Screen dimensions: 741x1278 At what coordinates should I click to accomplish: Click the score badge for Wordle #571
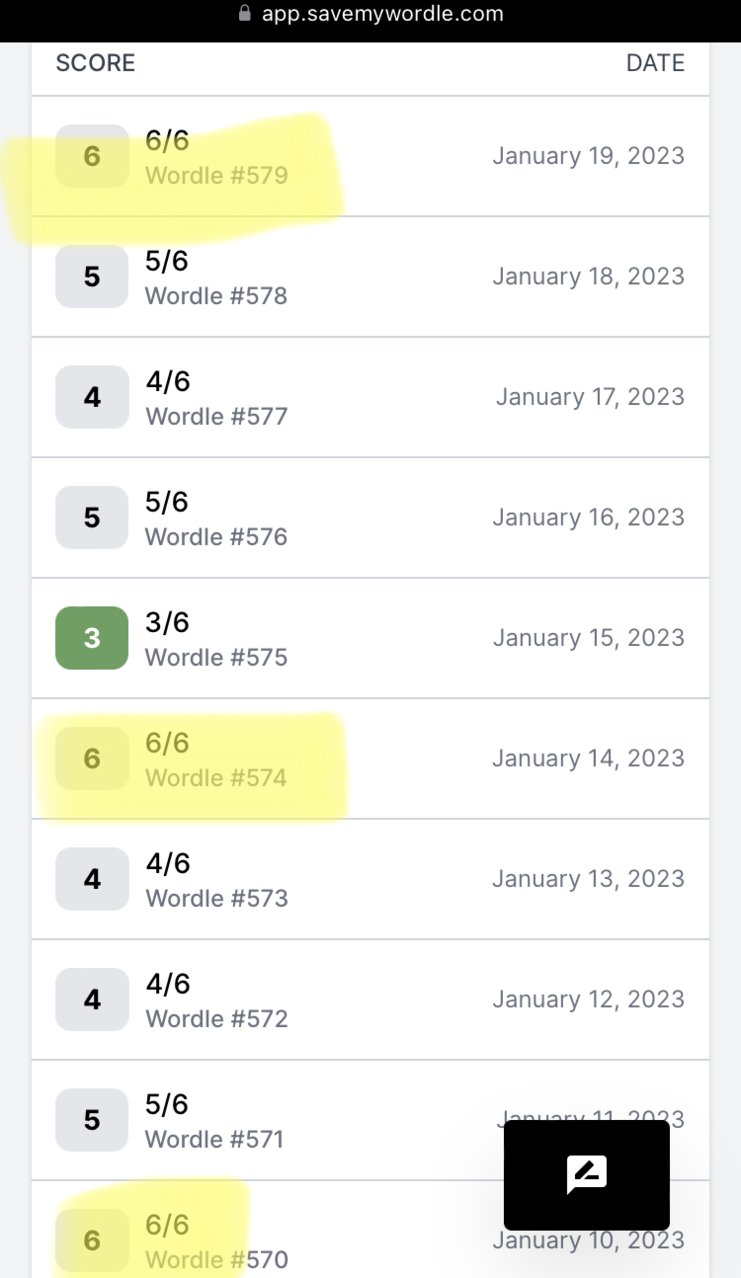[x=92, y=1120]
